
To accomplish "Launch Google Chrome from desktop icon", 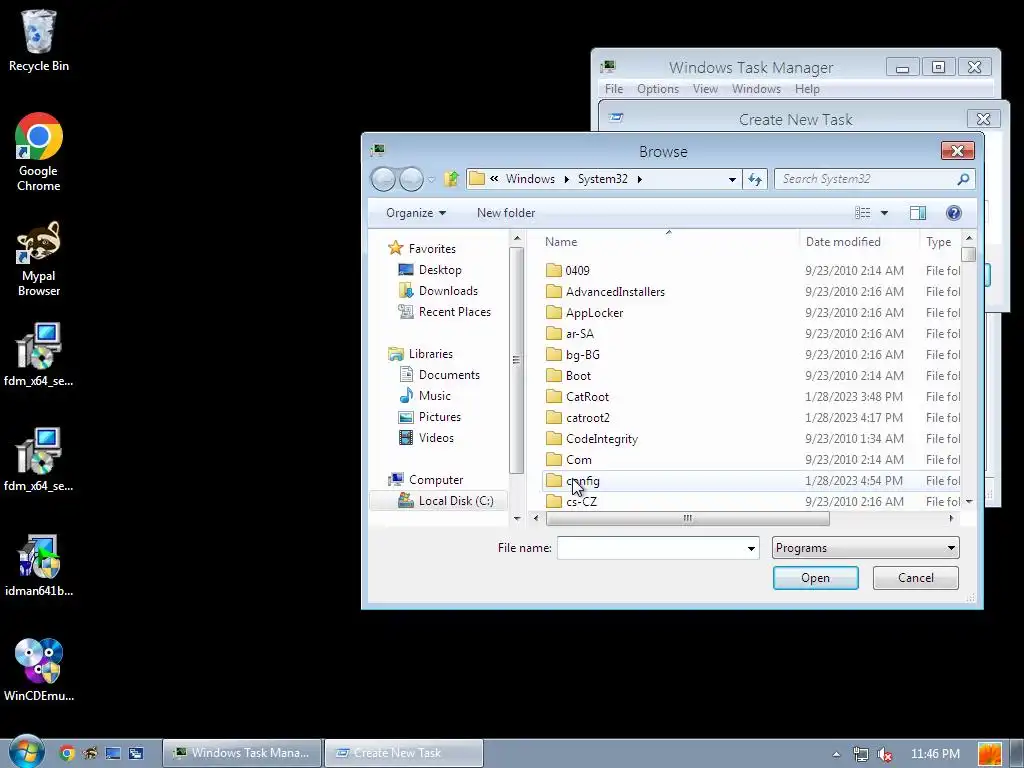I will [x=39, y=152].
